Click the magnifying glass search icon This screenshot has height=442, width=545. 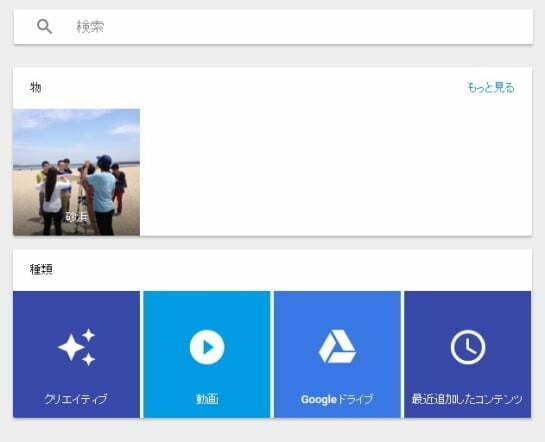coord(44,26)
